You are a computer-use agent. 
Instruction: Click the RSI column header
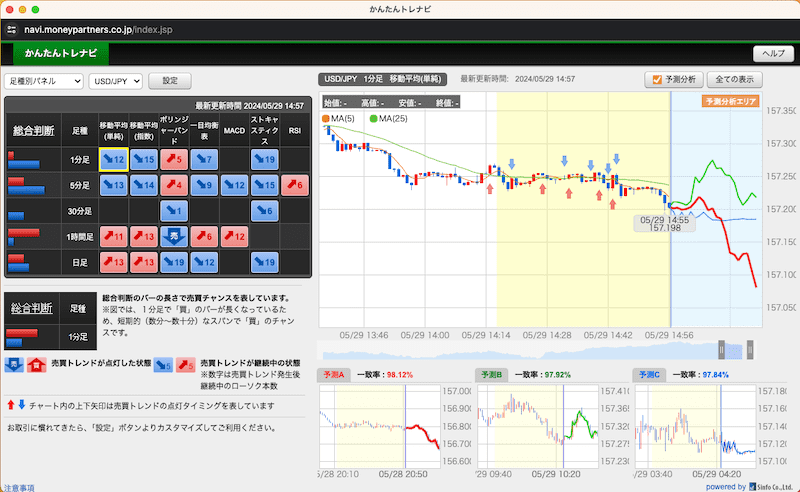(x=294, y=131)
